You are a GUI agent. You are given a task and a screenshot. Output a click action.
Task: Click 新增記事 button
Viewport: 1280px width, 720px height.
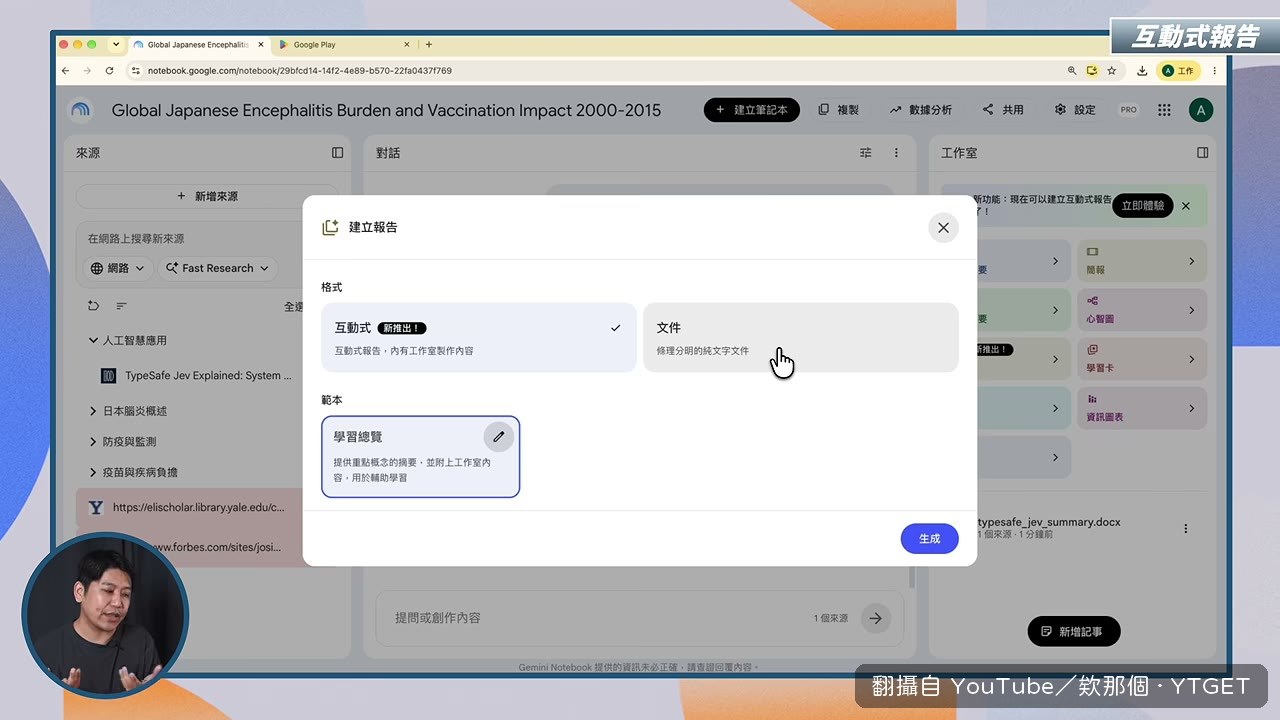1074,631
